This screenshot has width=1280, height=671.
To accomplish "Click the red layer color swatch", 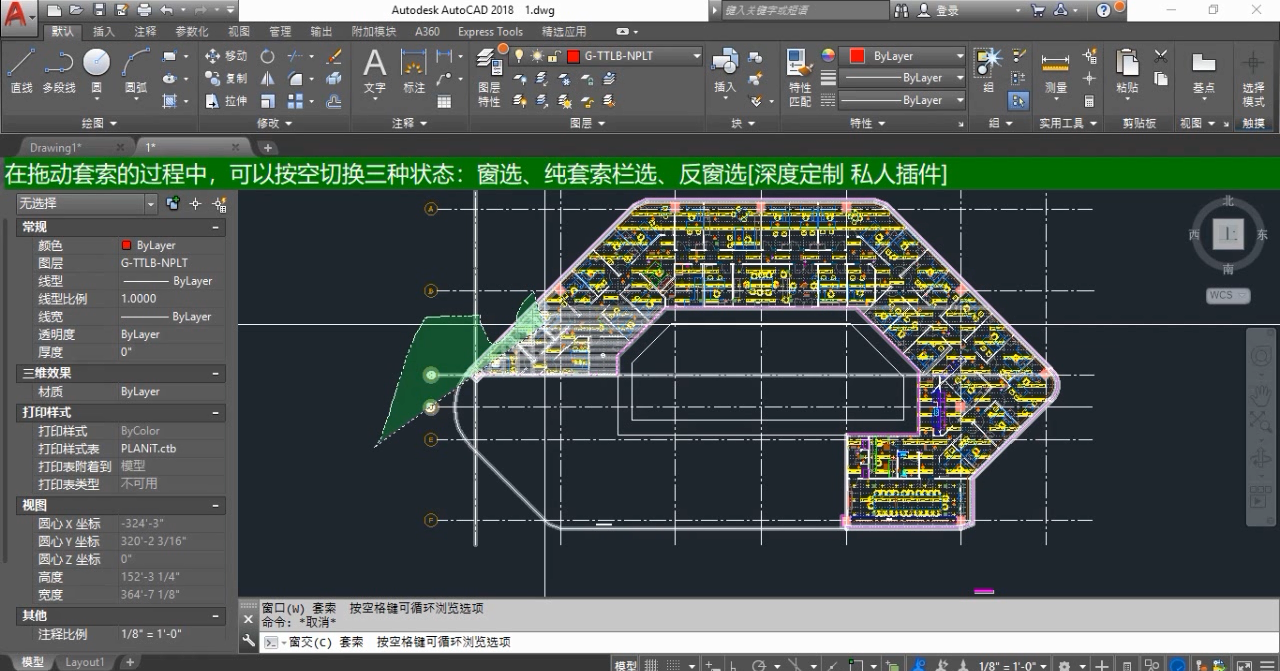I will [x=574, y=56].
